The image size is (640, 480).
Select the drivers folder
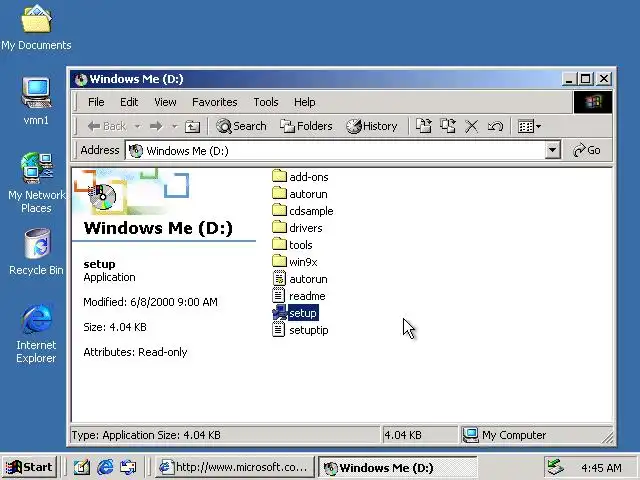[x=297, y=228]
